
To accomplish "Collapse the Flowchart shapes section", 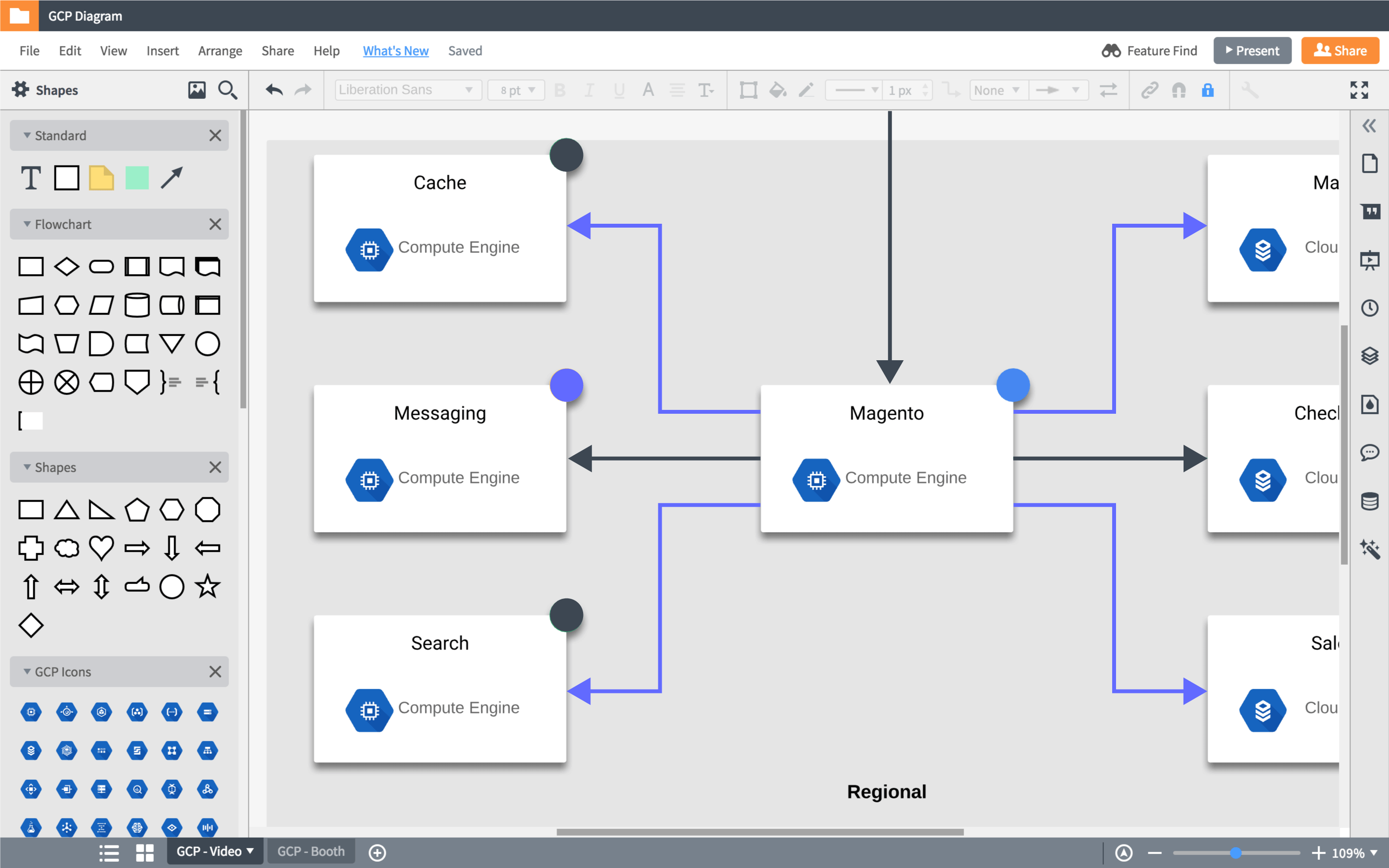I will (27, 224).
